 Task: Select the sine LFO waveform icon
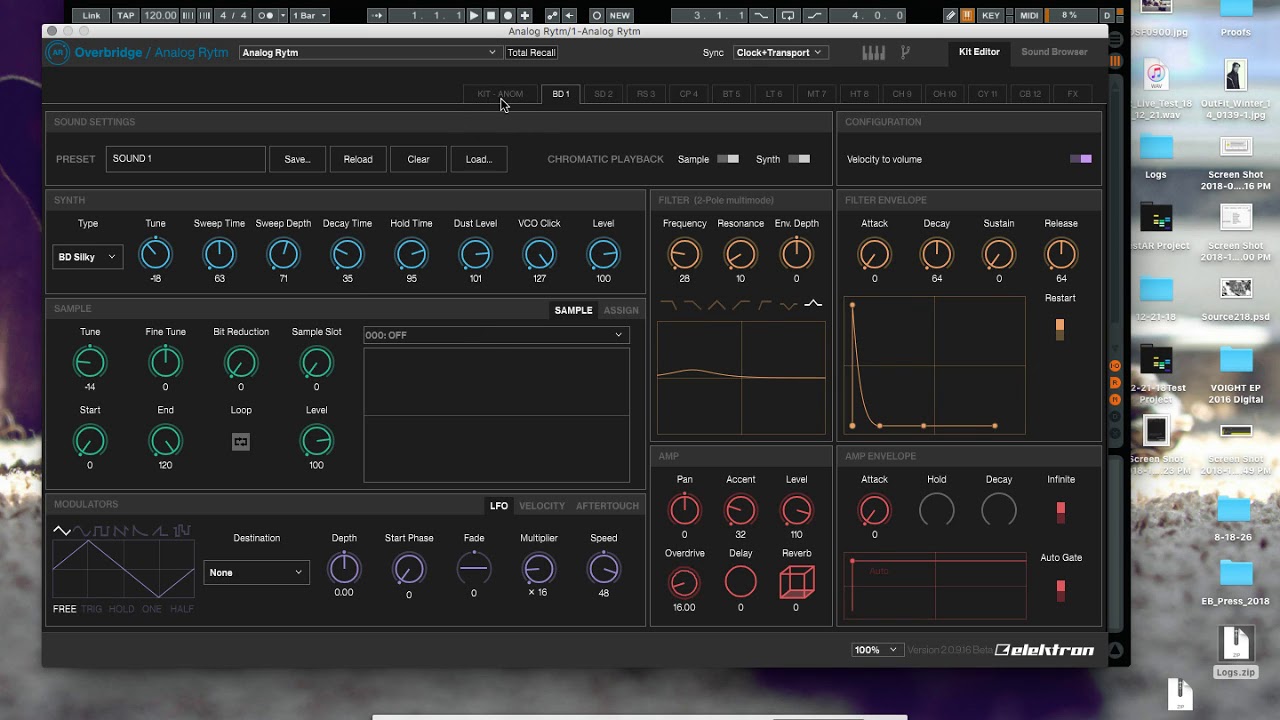pyautogui.click(x=82, y=530)
